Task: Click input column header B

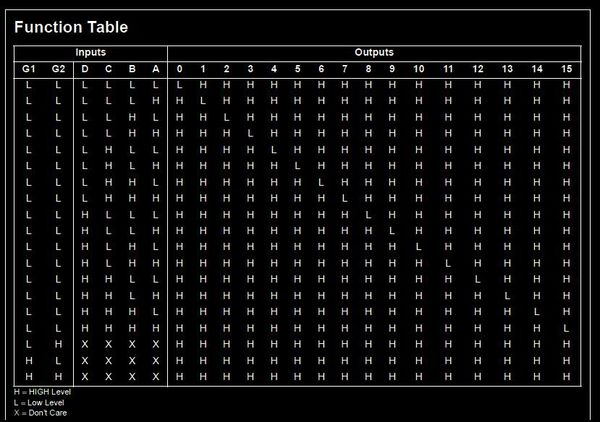Action: coord(132,69)
